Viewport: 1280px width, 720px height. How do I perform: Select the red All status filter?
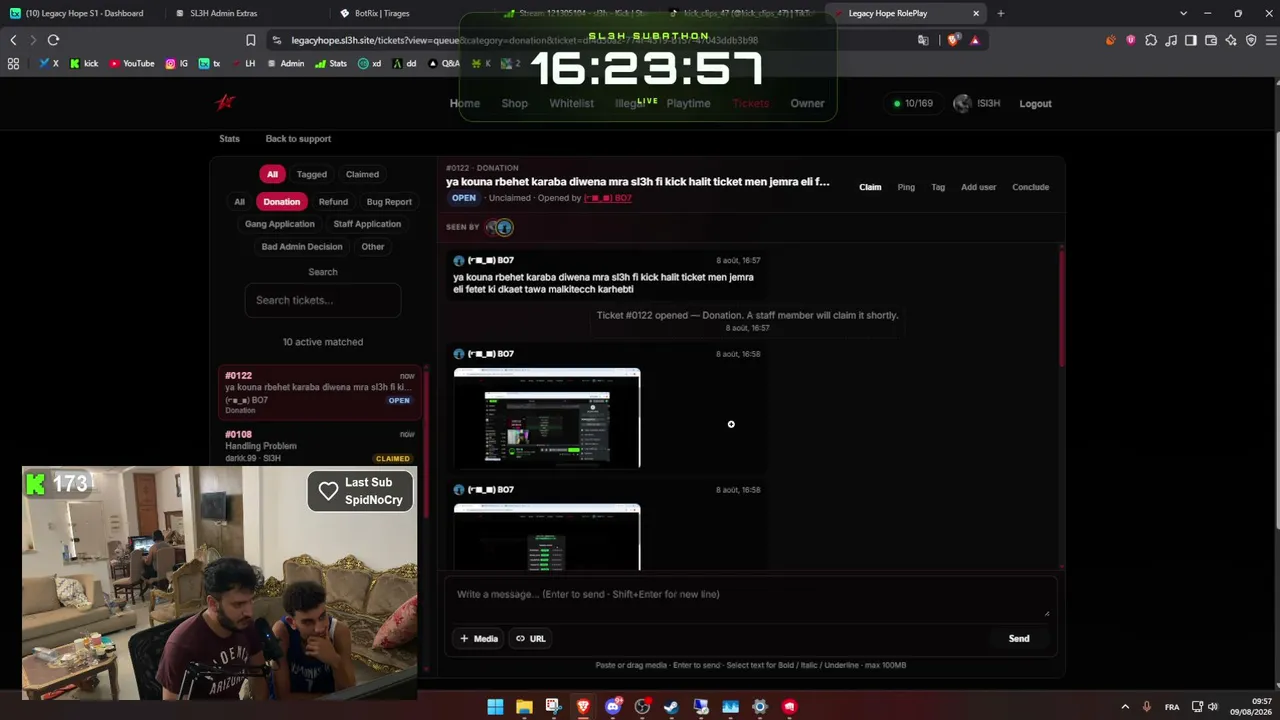(x=272, y=174)
